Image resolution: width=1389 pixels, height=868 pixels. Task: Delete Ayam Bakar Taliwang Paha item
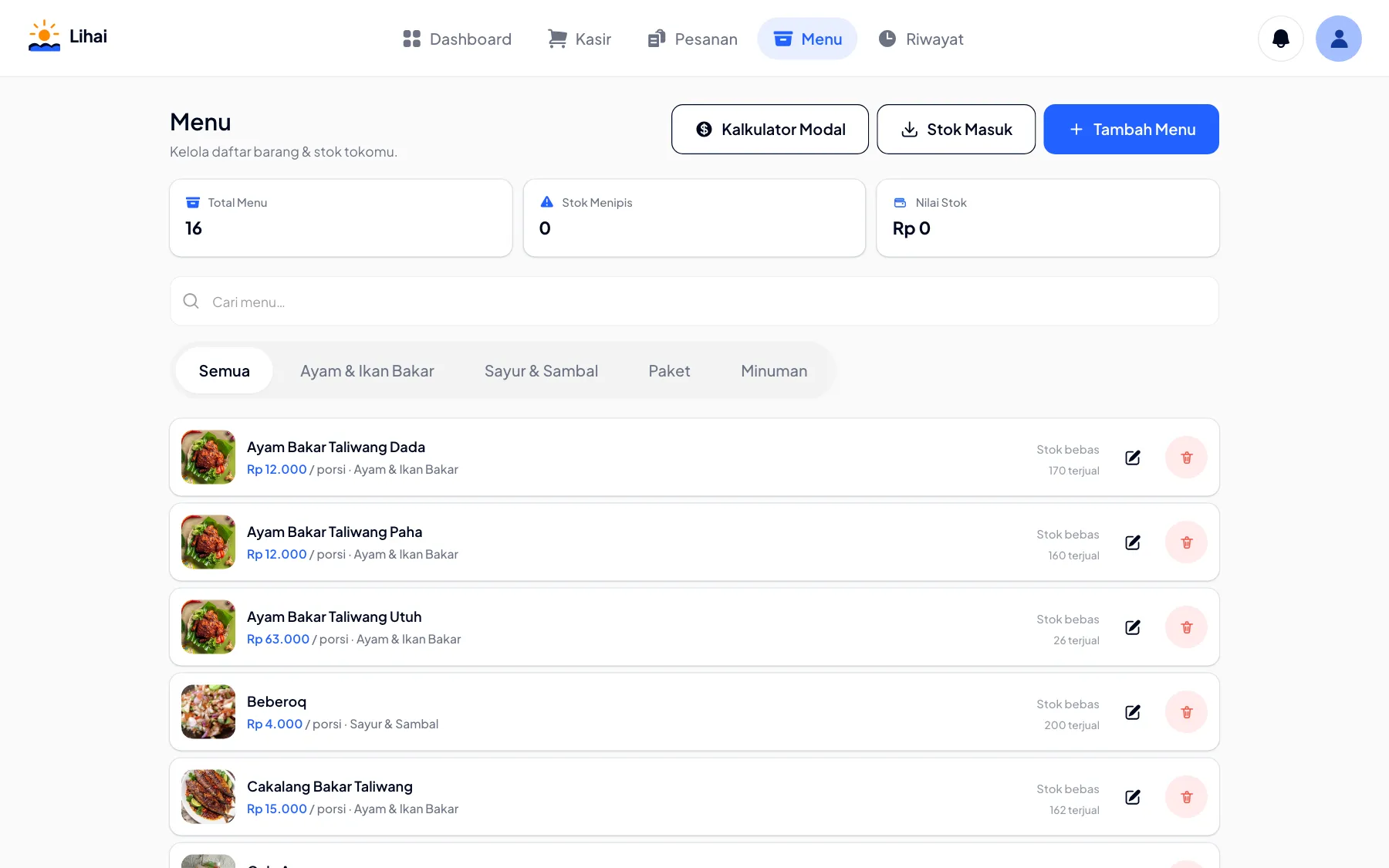[1186, 542]
